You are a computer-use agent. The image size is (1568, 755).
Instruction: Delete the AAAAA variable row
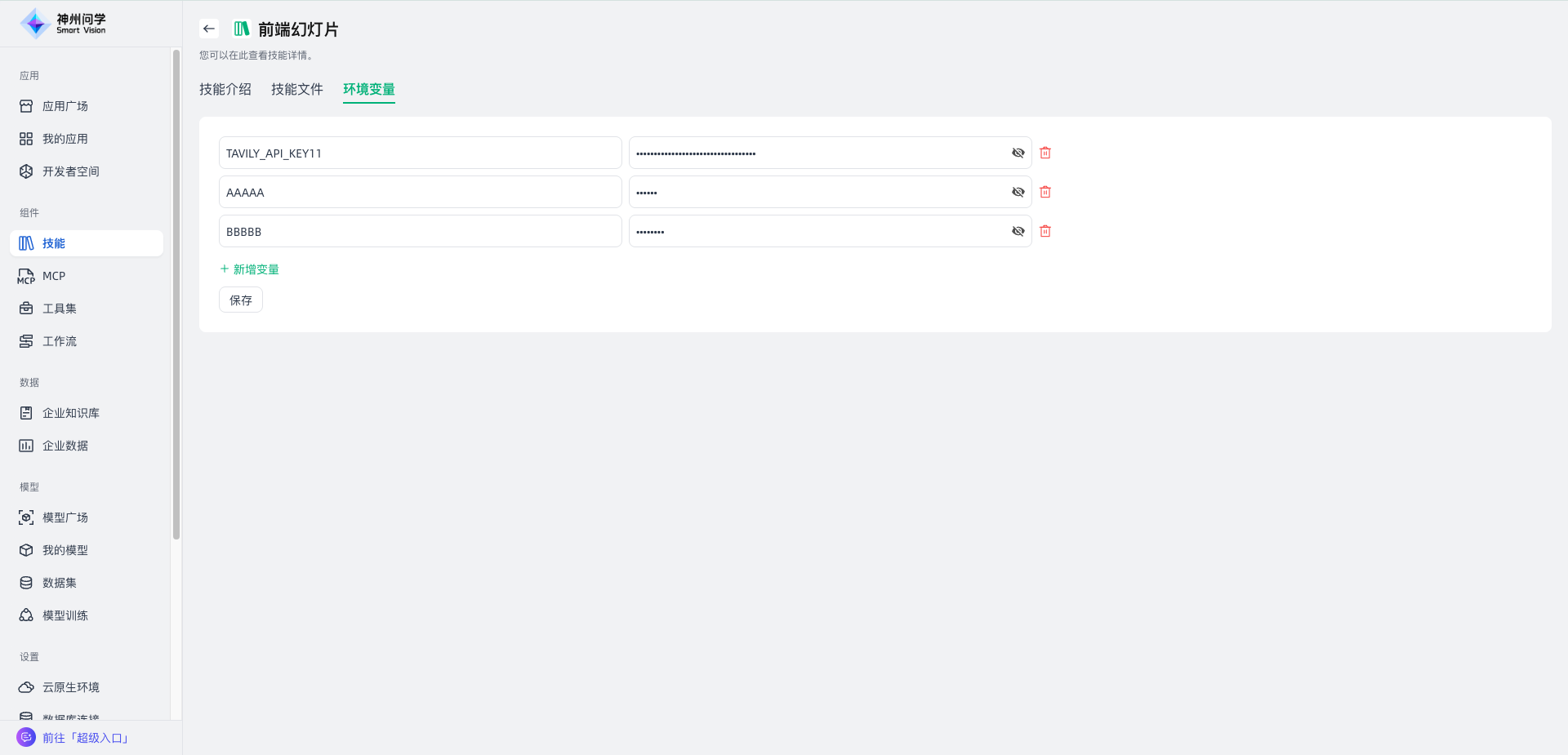[x=1045, y=192]
